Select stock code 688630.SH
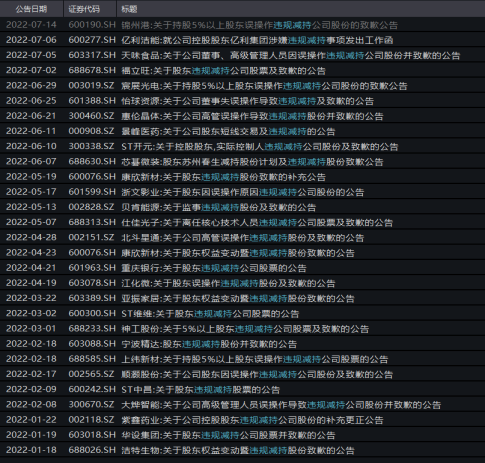The image size is (485, 463). click(92, 162)
